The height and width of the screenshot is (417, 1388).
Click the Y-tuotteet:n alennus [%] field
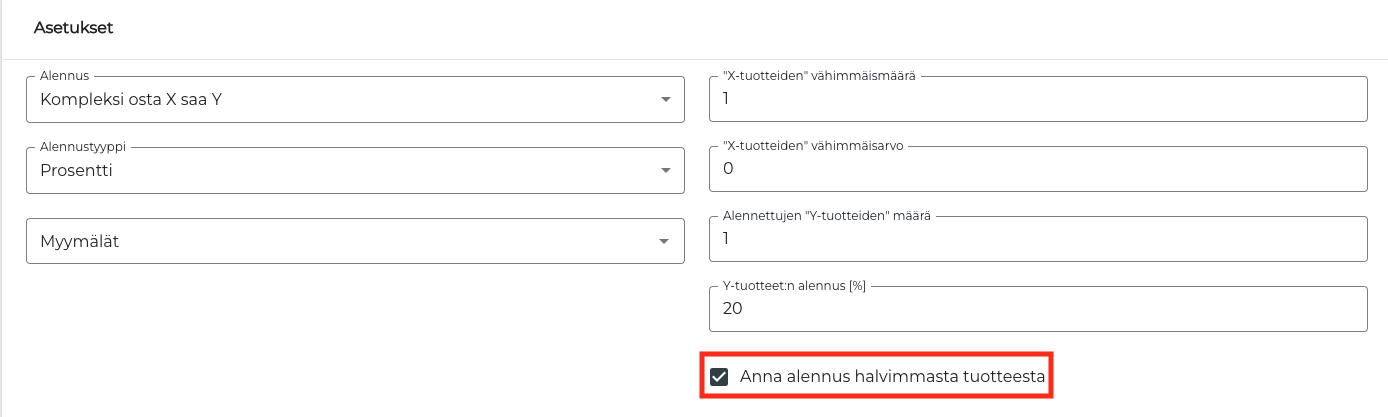click(x=1036, y=310)
